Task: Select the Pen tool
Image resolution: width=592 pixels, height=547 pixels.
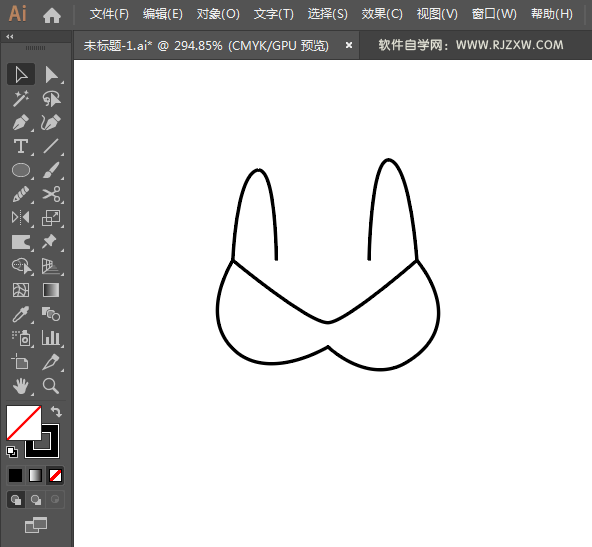Action: click(21, 123)
